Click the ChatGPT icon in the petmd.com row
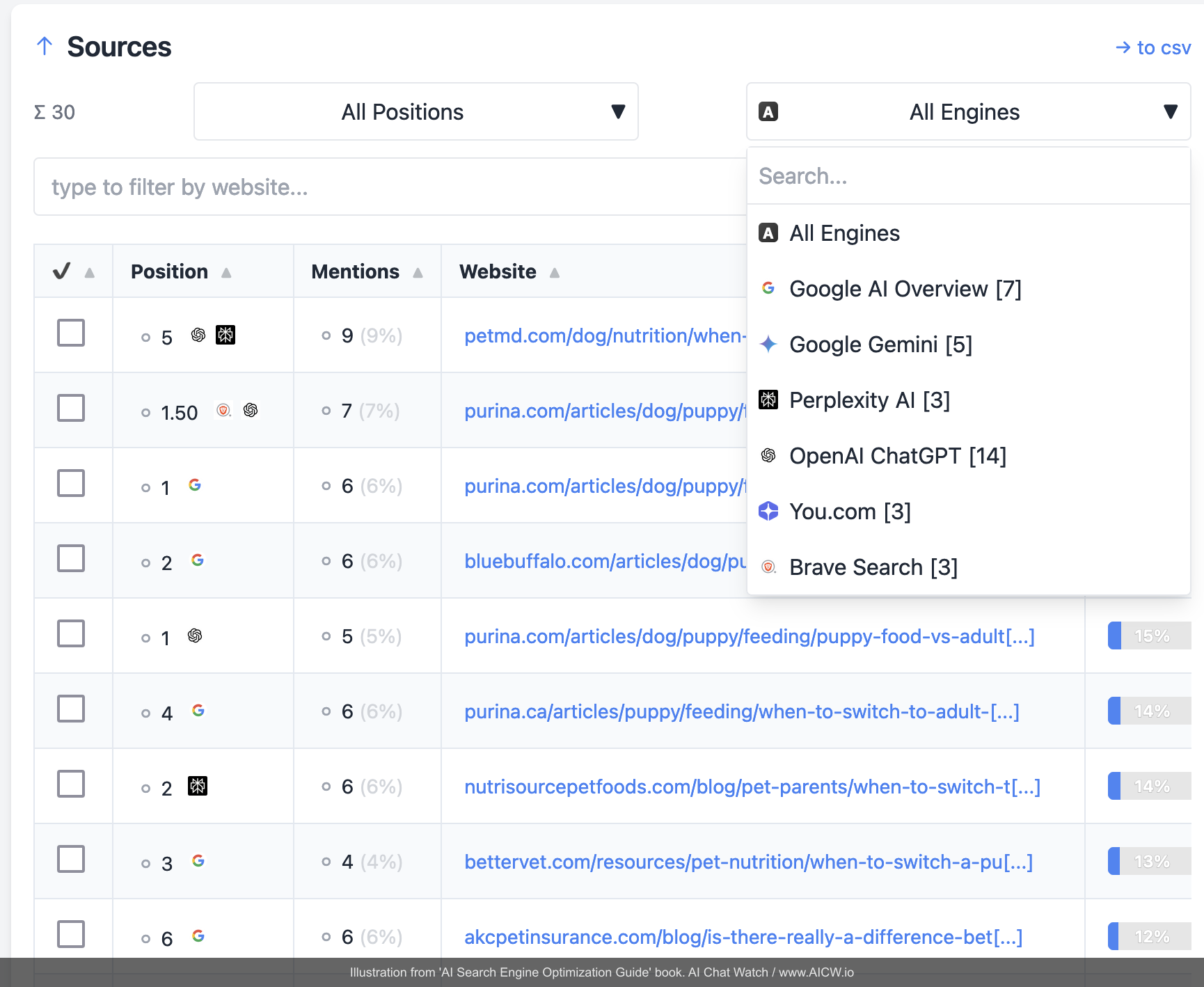This screenshot has width=1204, height=987. click(x=198, y=335)
